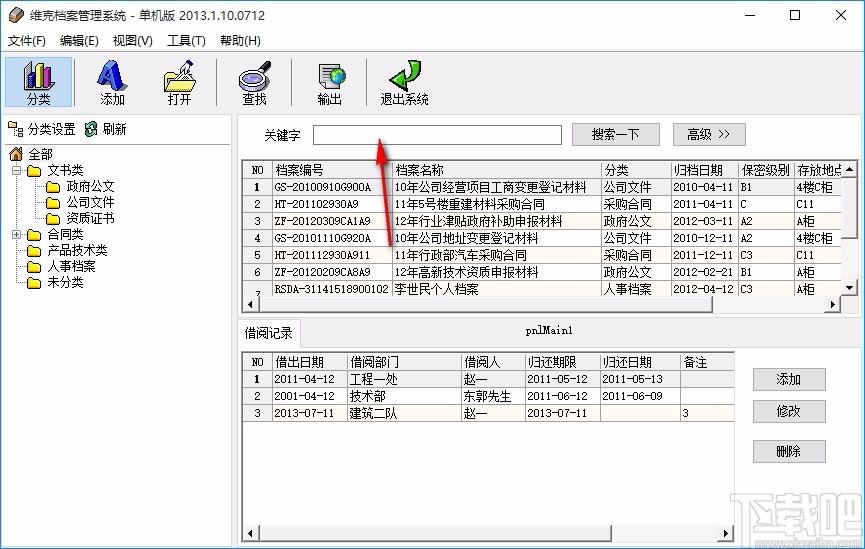Click the 删除 button
865x549 pixels.
pos(789,451)
